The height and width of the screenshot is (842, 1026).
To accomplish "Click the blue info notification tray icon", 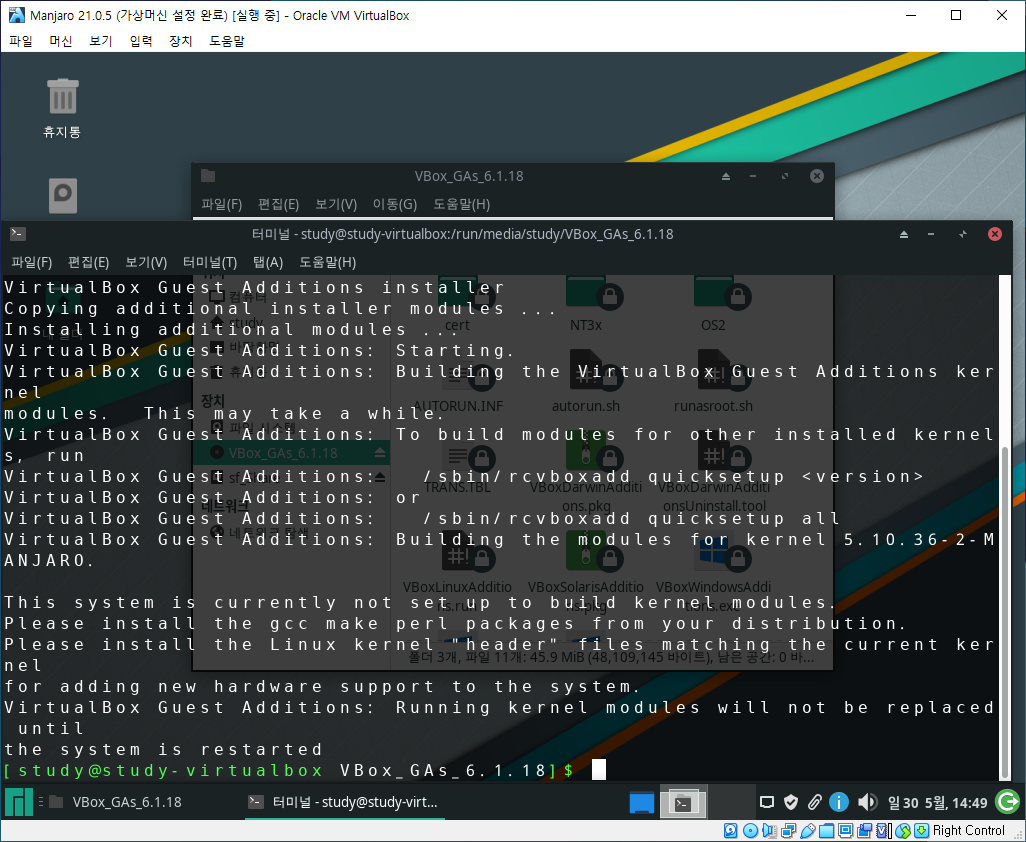I will (839, 802).
